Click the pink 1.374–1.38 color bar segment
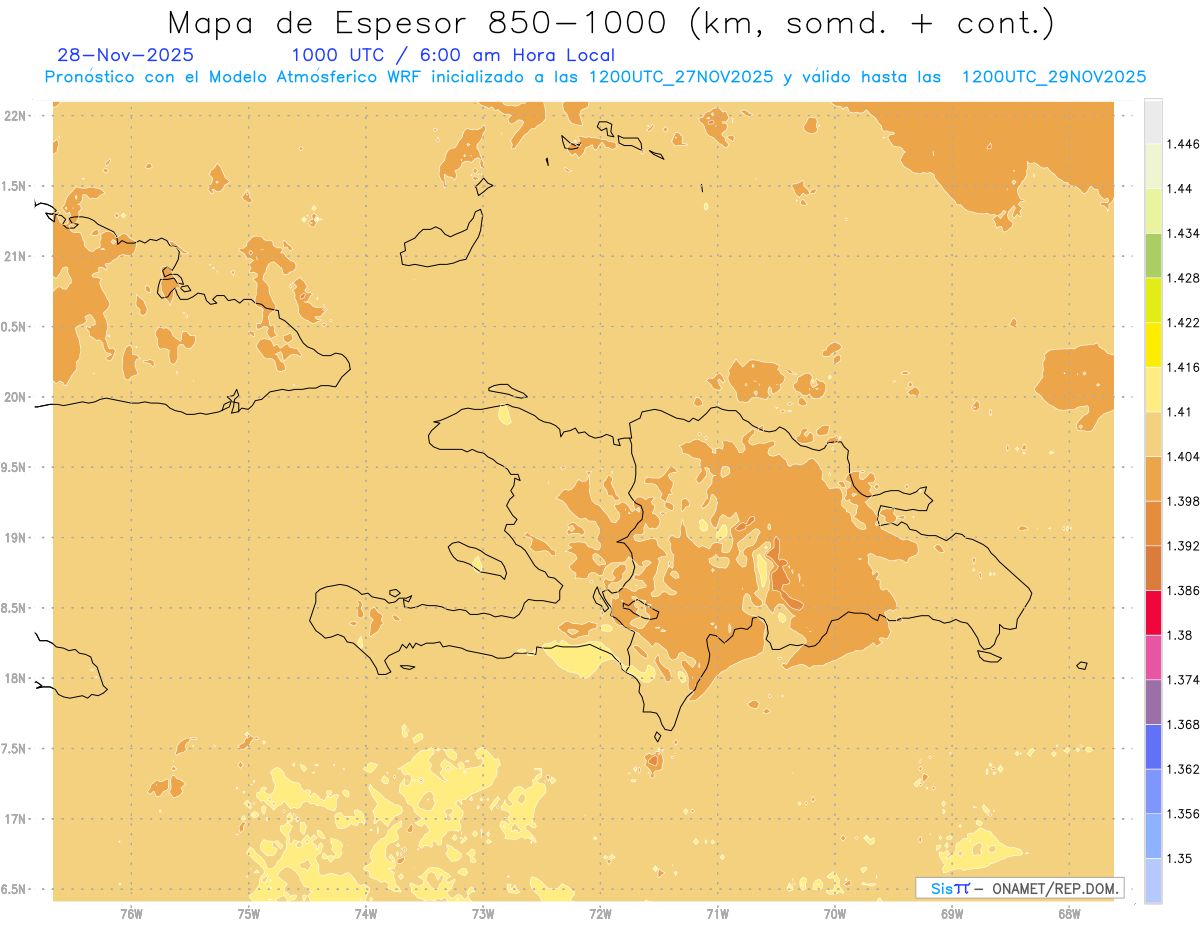Image resolution: width=1200 pixels, height=927 pixels. [1153, 657]
